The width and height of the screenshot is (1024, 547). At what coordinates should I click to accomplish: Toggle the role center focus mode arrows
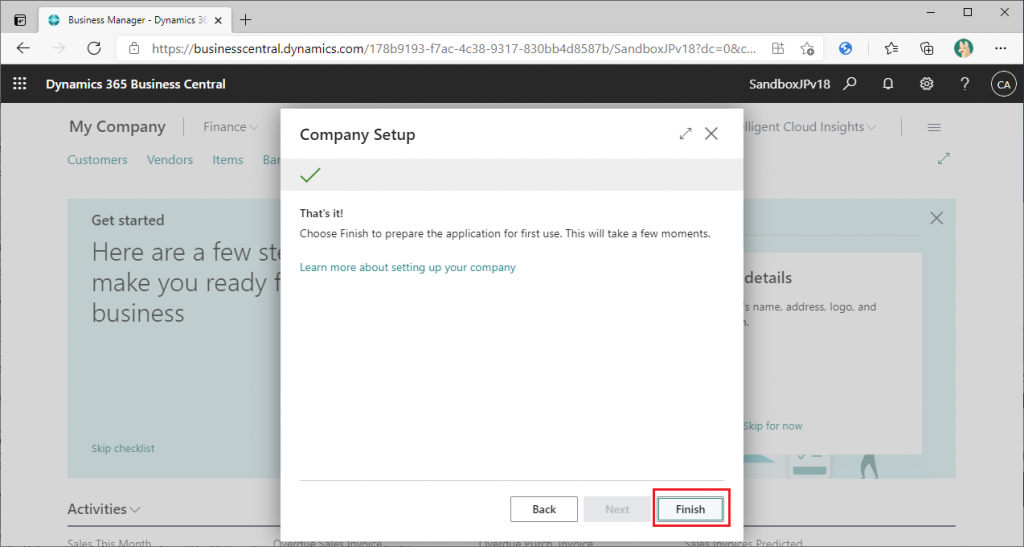pos(944,159)
